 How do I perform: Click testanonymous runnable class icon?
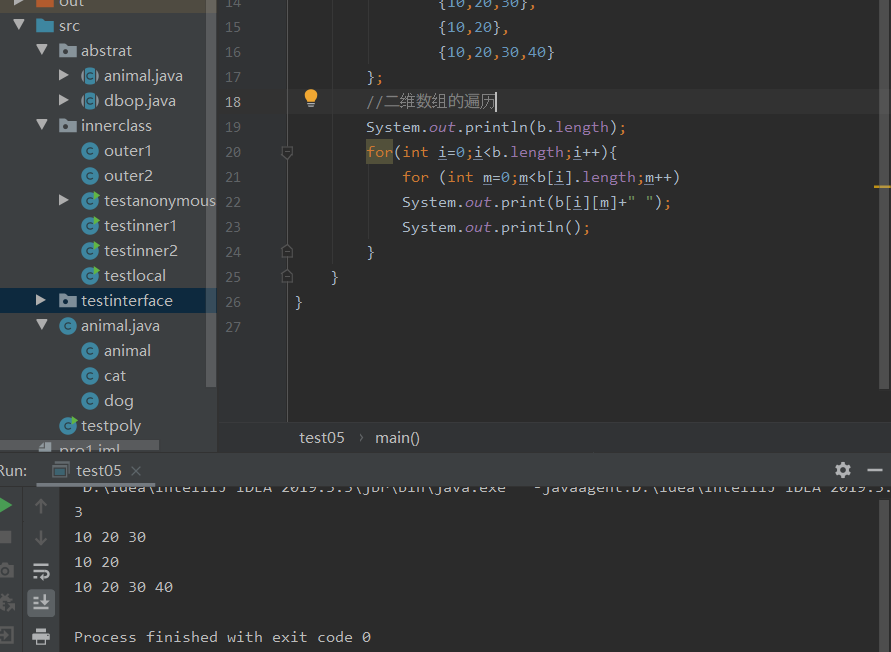90,200
